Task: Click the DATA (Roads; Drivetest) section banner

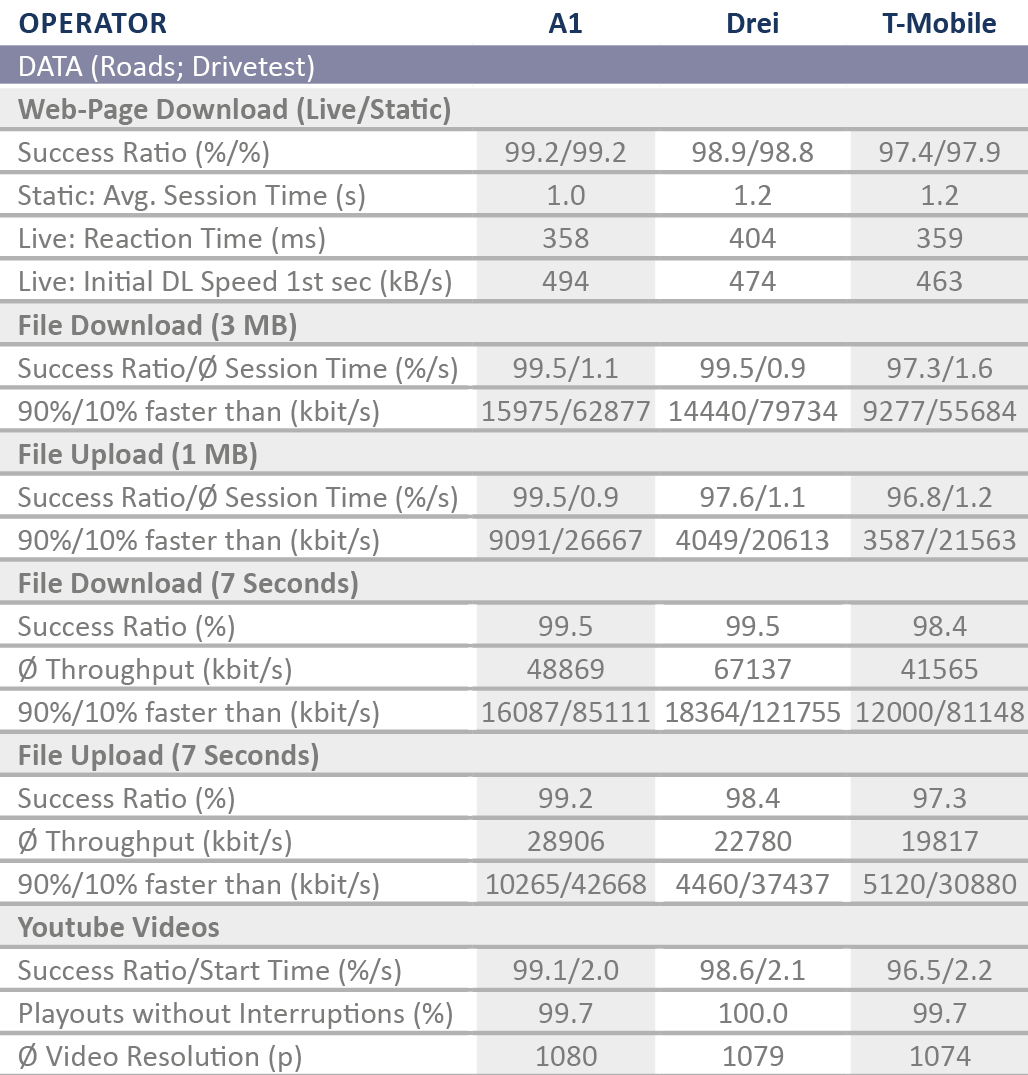Action: tap(514, 67)
